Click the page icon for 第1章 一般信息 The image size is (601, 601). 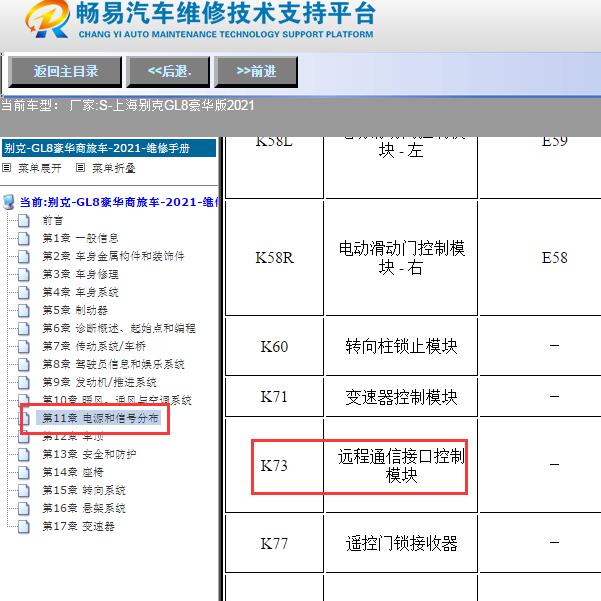24,238
